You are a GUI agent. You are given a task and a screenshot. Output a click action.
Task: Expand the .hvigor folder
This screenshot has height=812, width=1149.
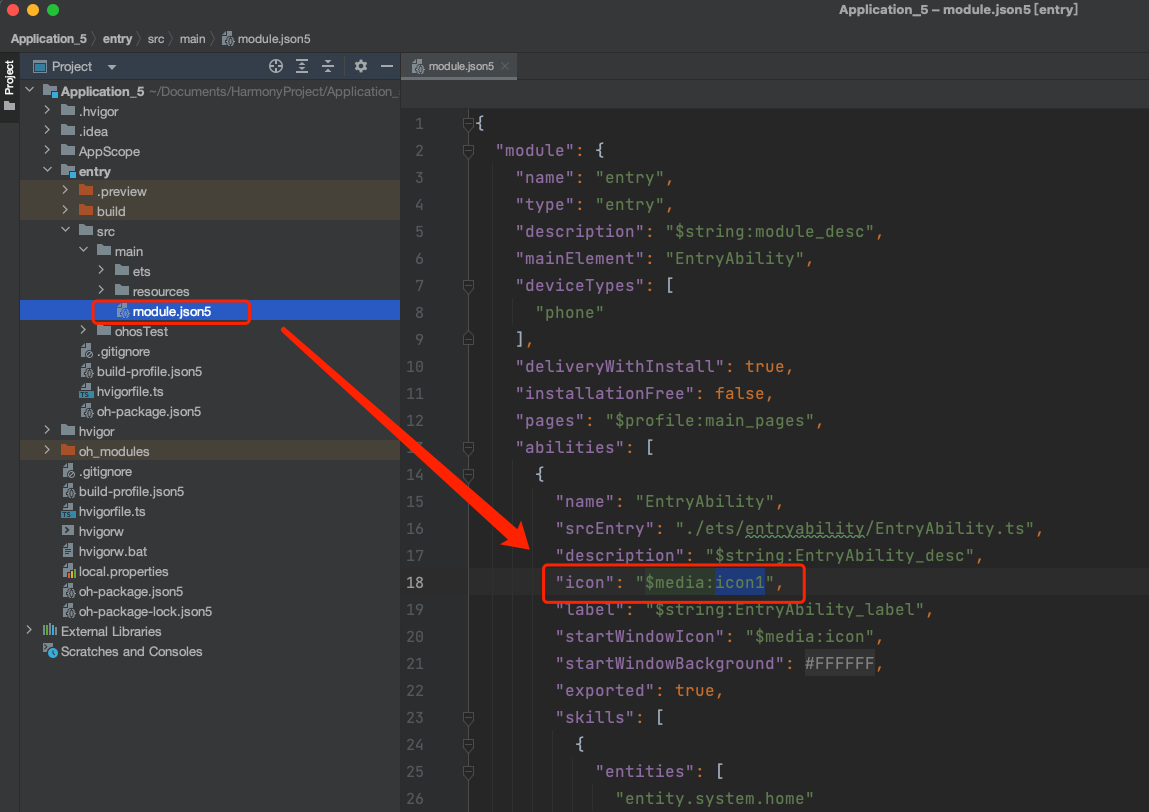[48, 110]
